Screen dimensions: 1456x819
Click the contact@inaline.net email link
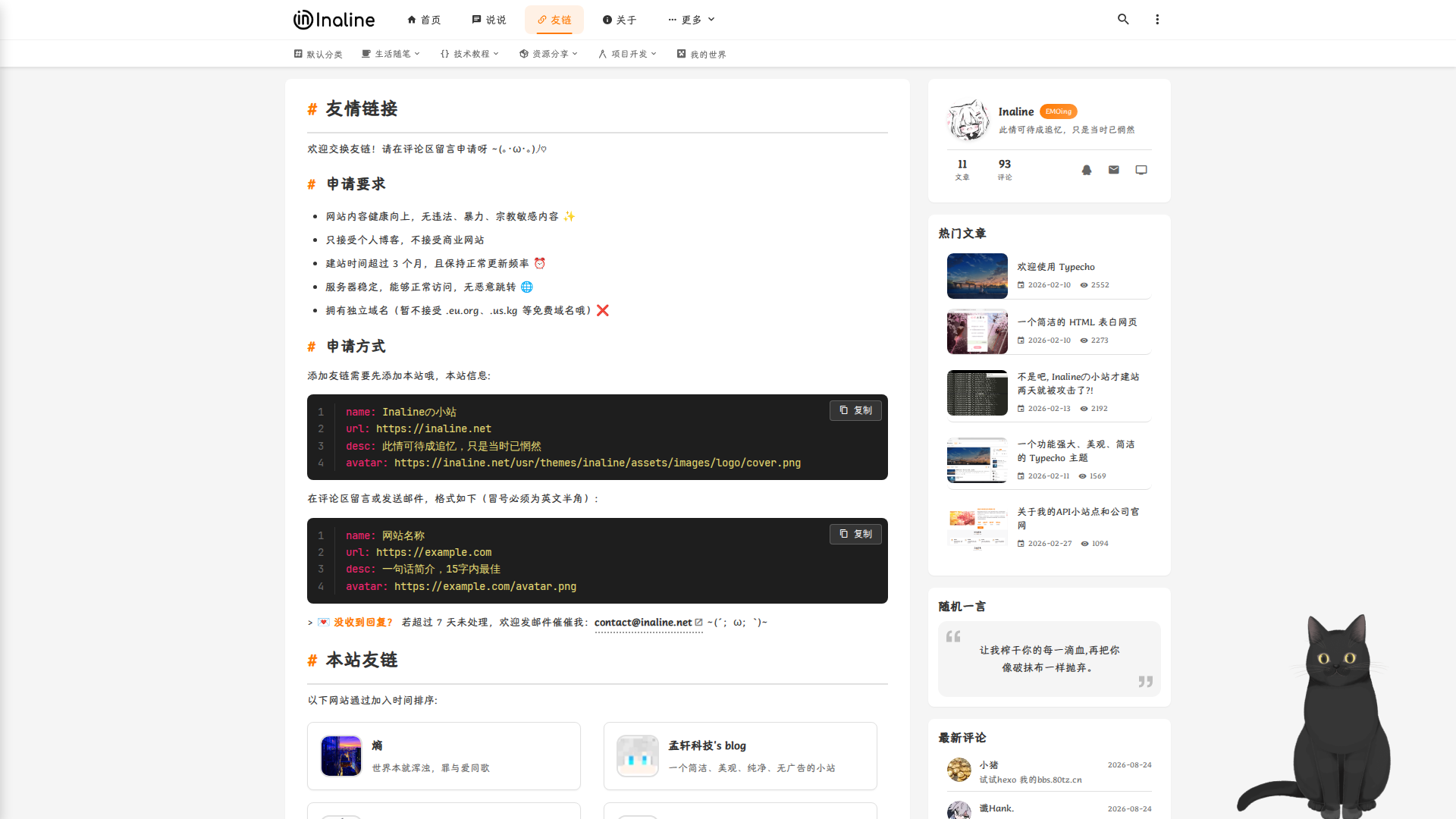click(x=648, y=623)
